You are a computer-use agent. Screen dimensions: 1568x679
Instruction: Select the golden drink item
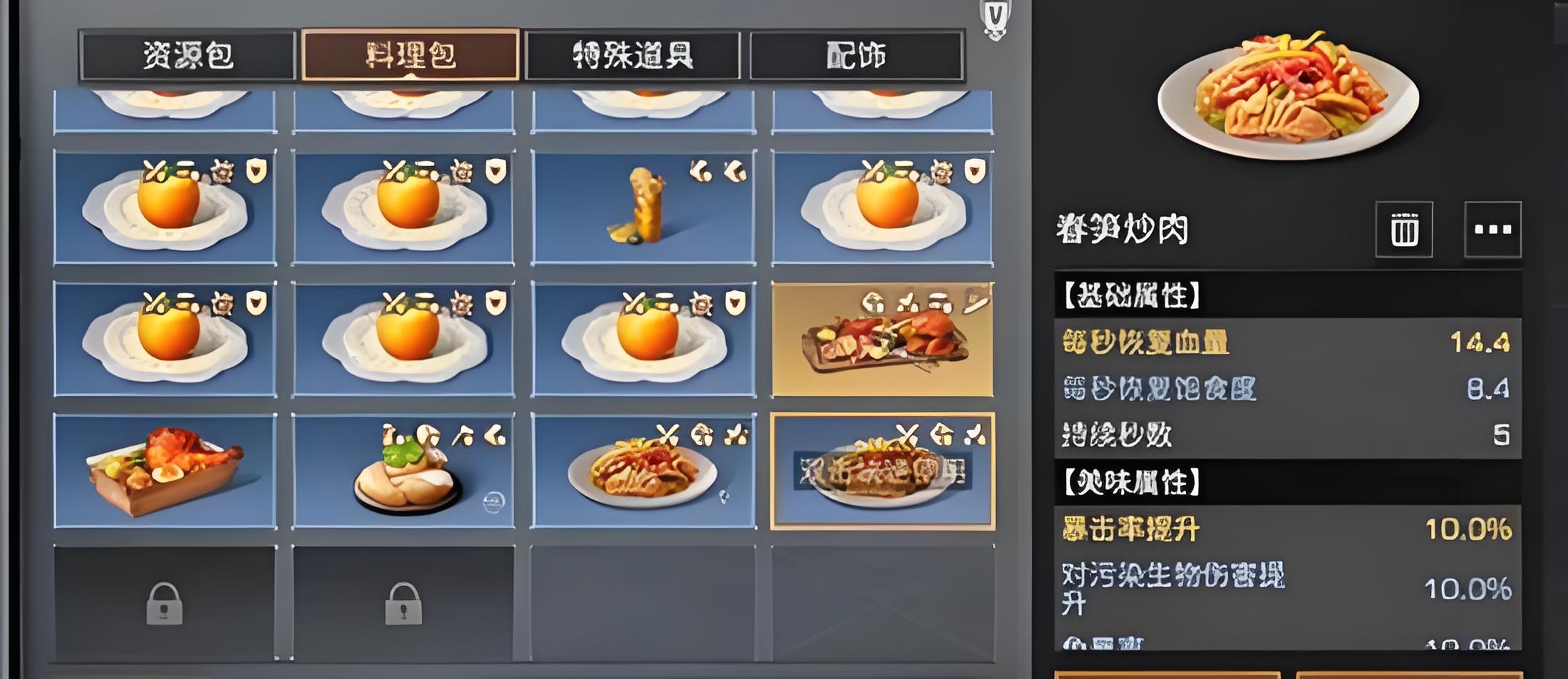click(x=643, y=207)
